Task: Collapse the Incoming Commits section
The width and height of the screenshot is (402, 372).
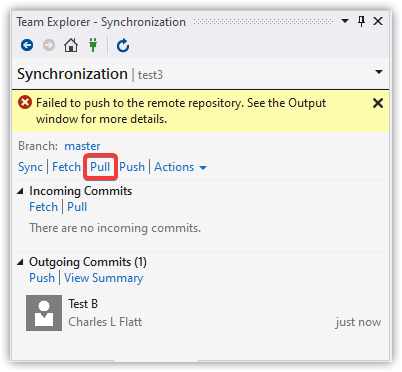Action: [21, 191]
